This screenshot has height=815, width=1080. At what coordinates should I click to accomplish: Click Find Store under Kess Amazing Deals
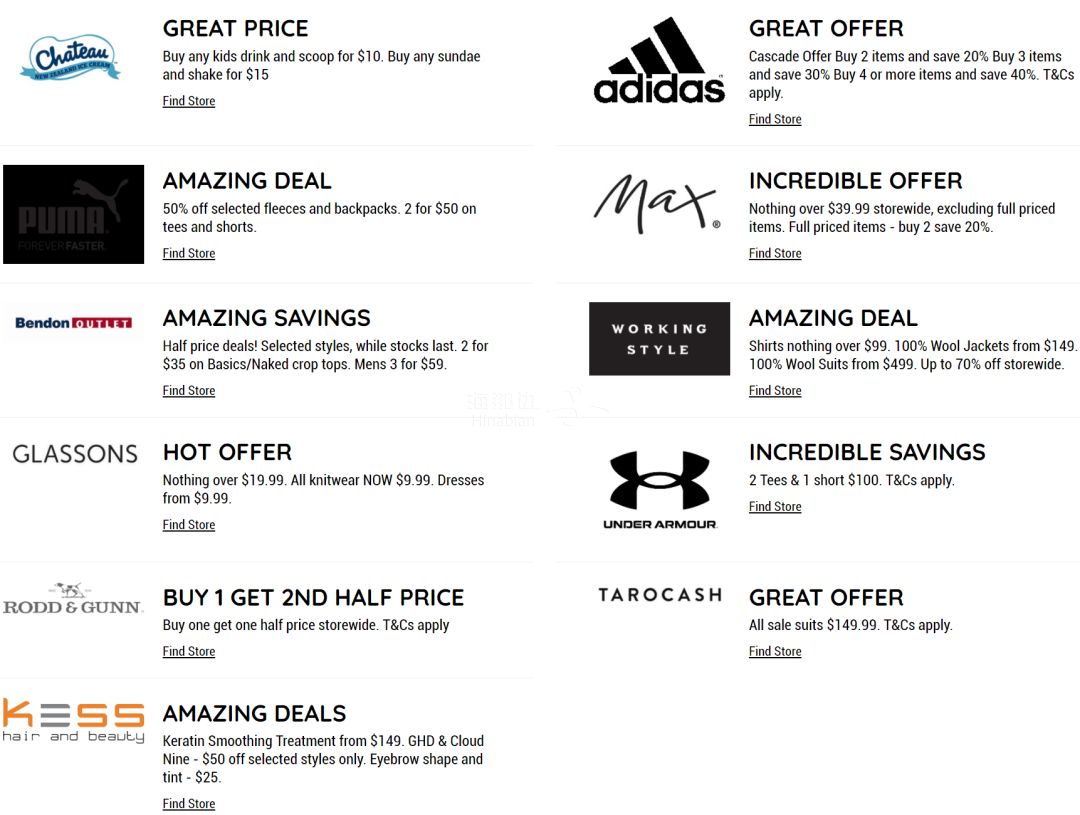[189, 803]
